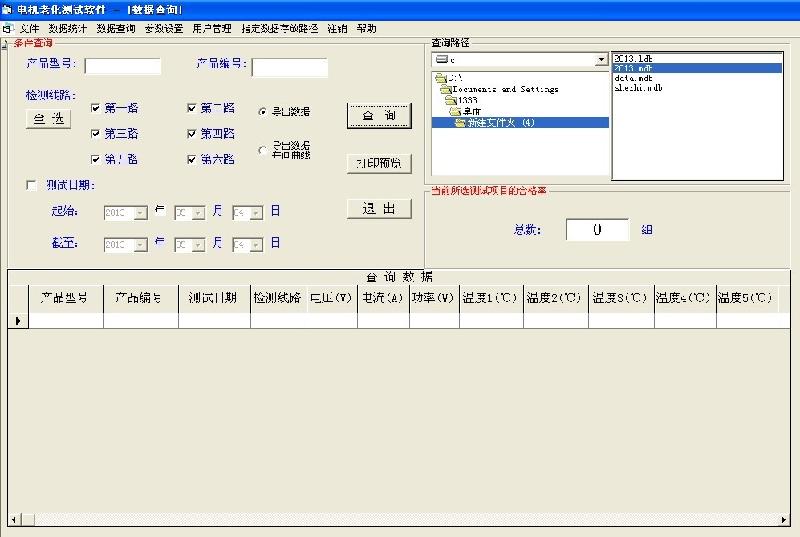800x537 pixels.
Task: Uncheck the 第一路 checkbox
Action: tap(96, 109)
